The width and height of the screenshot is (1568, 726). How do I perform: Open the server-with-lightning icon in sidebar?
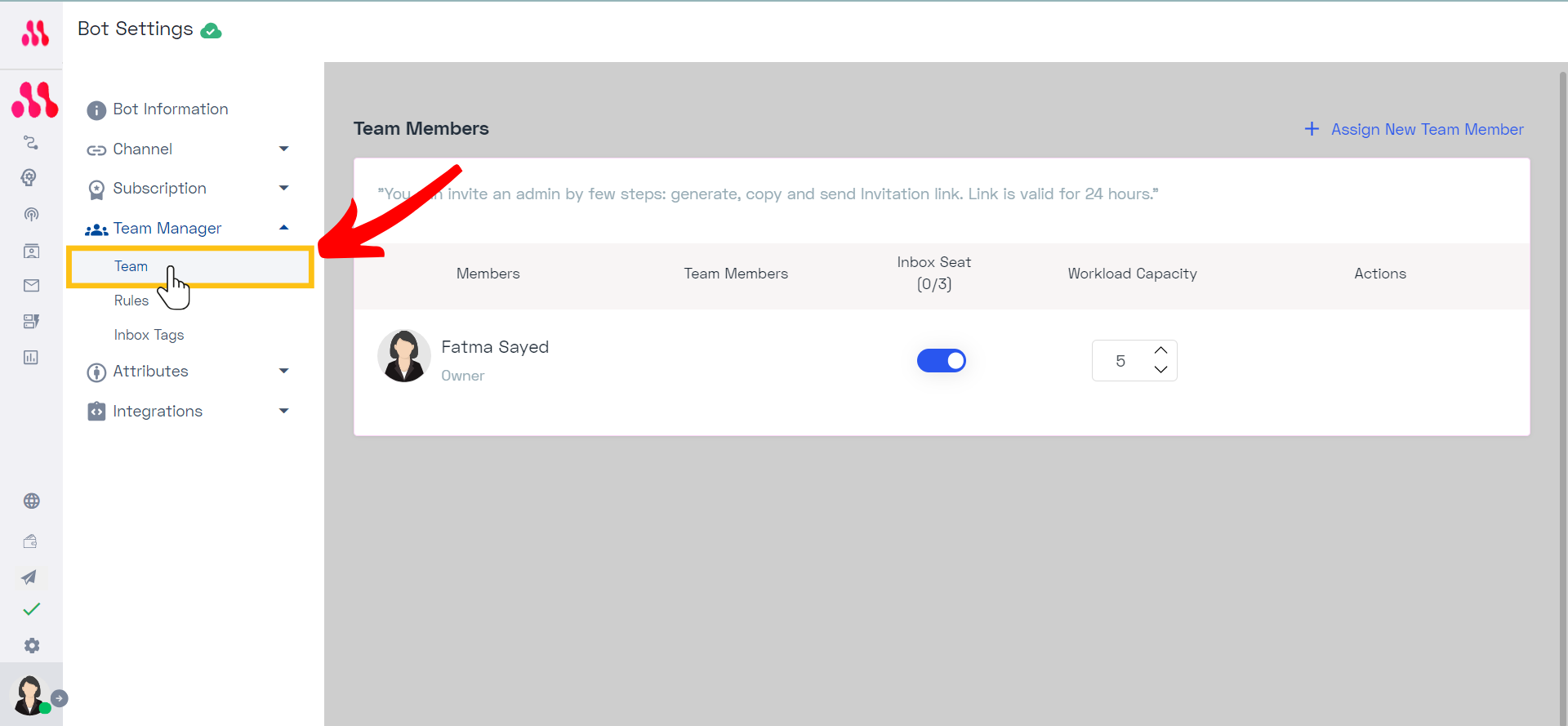(31, 321)
